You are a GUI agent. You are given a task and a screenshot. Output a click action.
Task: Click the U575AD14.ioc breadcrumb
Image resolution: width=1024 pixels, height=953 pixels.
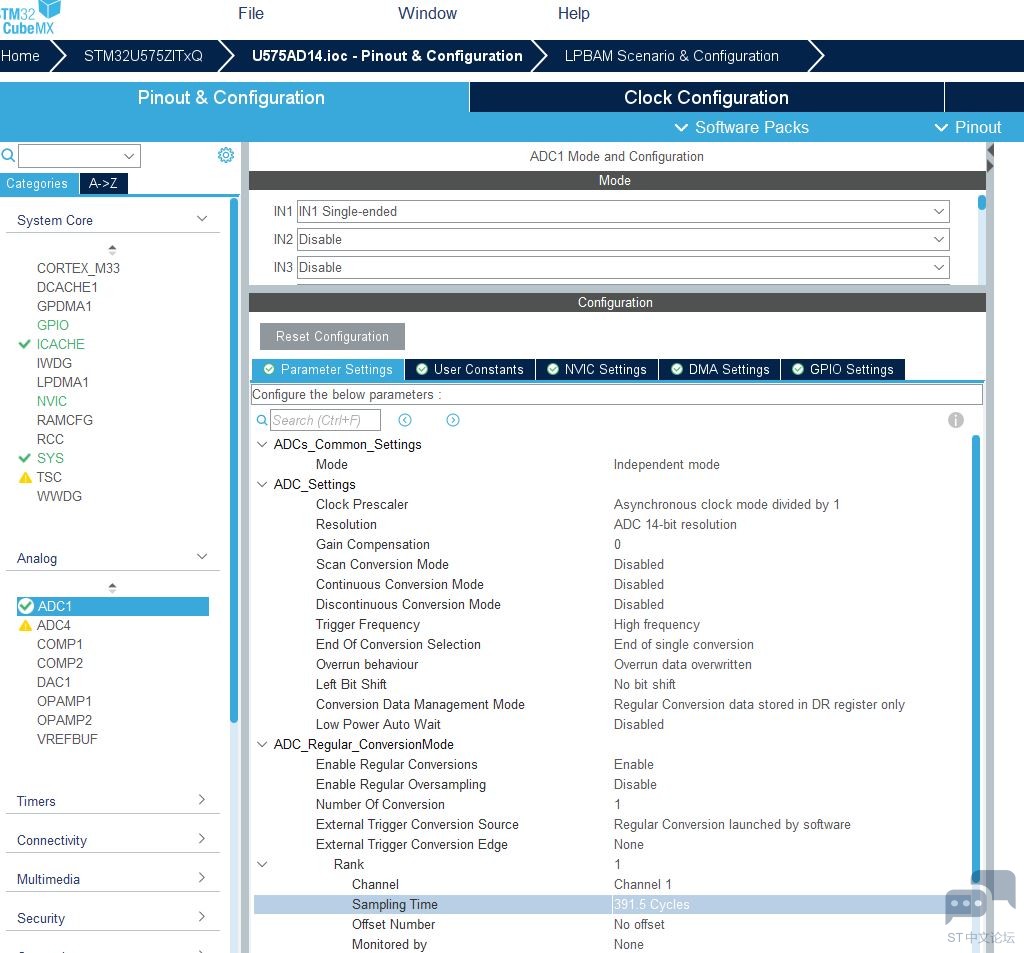point(387,56)
